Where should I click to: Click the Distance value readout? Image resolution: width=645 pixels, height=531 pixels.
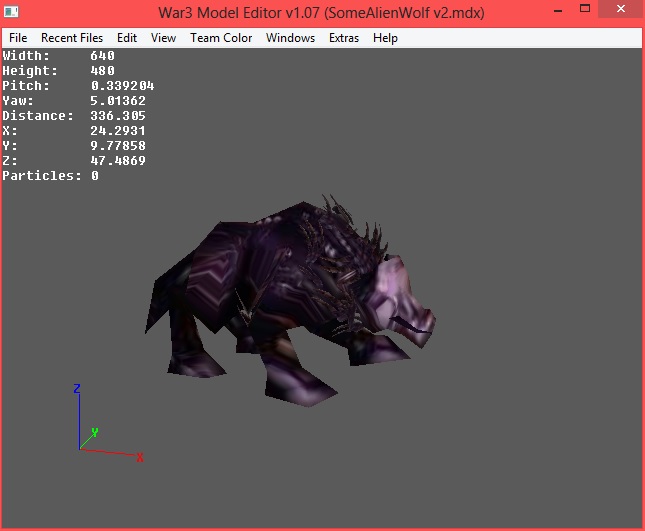(118, 116)
